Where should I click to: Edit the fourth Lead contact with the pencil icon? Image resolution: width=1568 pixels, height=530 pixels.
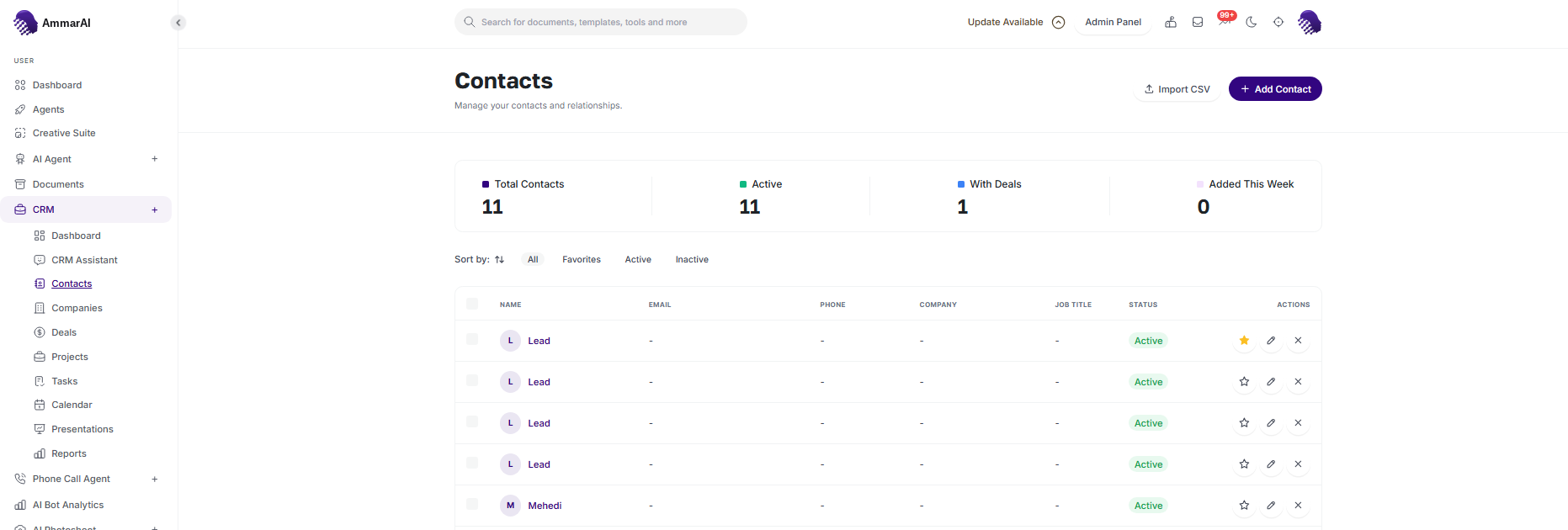(x=1271, y=464)
